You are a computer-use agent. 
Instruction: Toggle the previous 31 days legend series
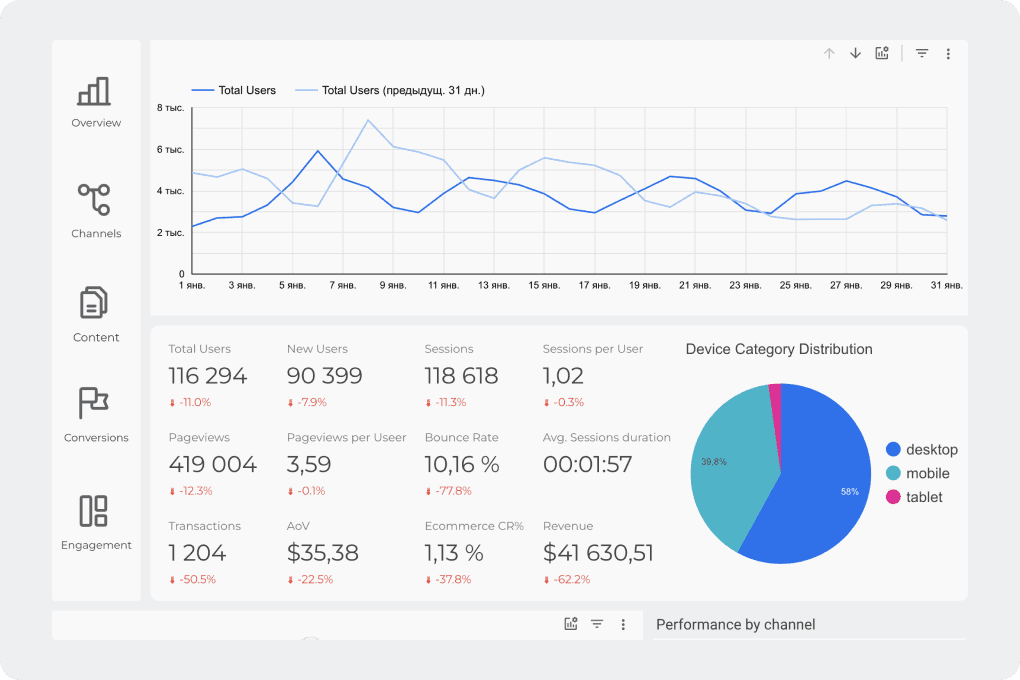tap(390, 90)
